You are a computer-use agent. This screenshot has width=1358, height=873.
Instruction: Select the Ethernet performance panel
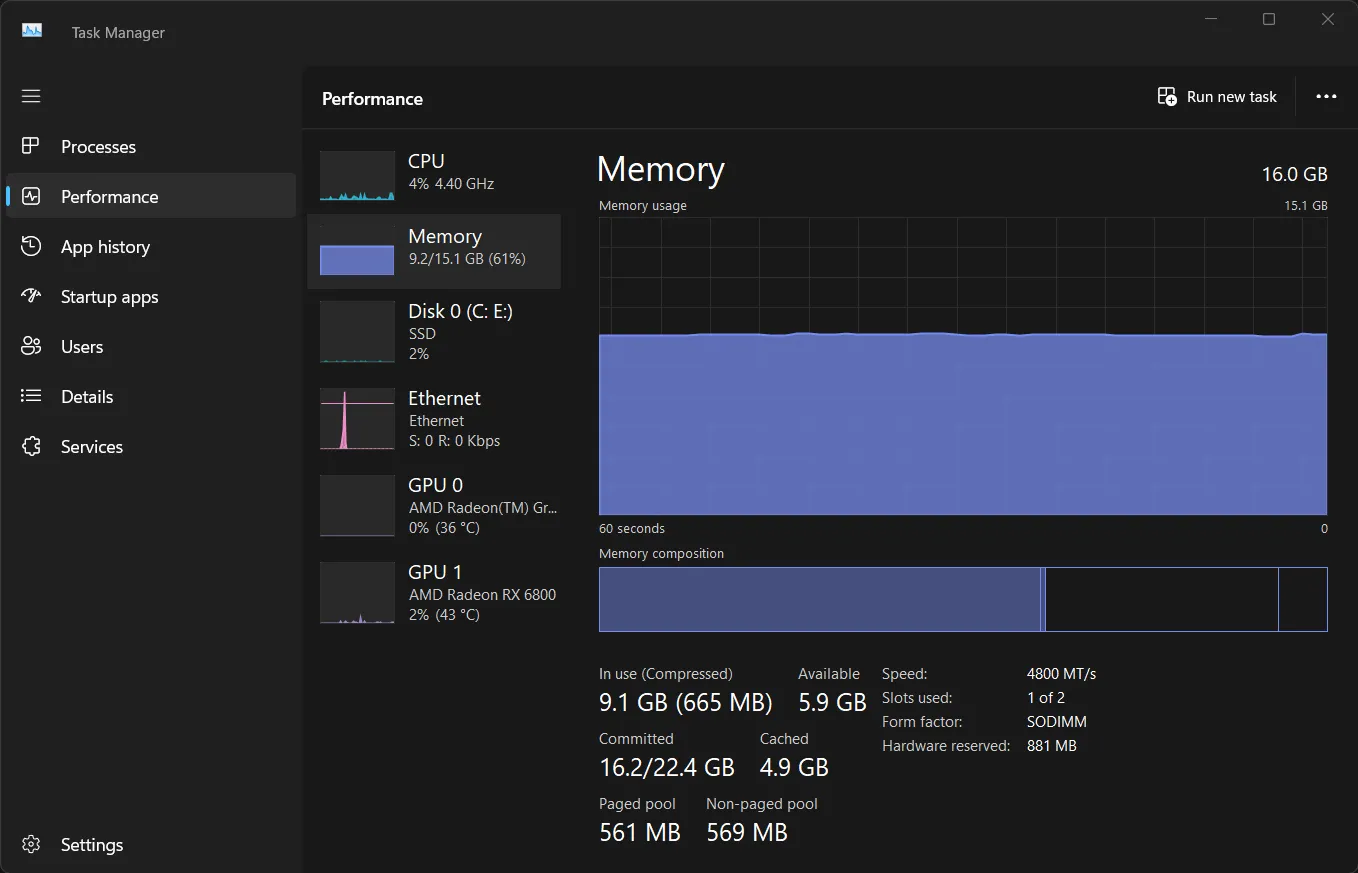click(430, 418)
